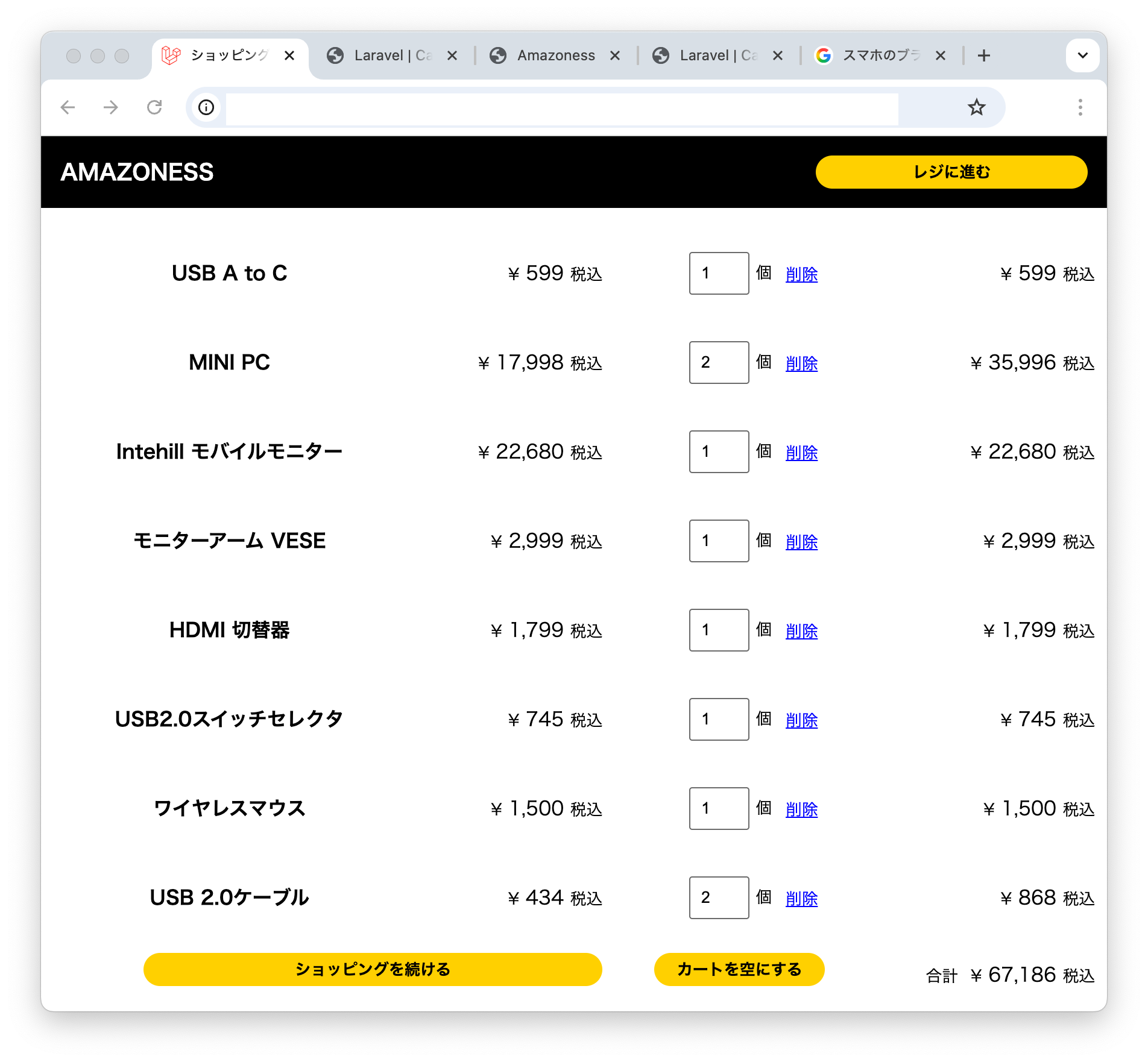This screenshot has height=1062, width=1148.
Task: Select the active ショッピング tab
Action: coord(229,55)
